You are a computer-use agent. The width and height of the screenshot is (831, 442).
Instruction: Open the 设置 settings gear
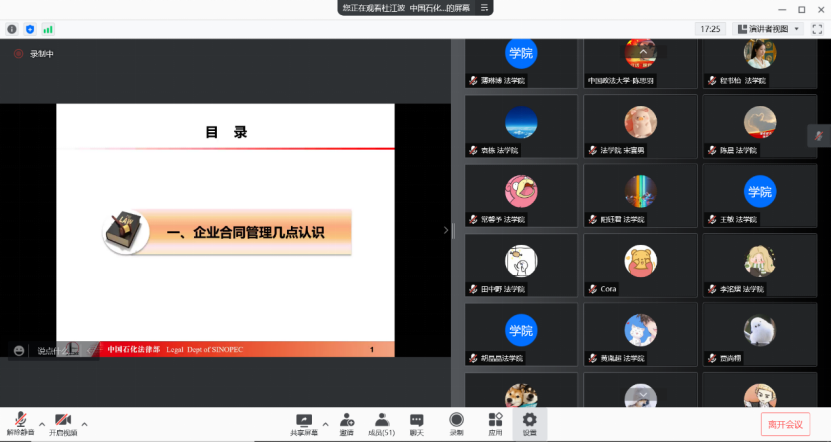tap(529, 421)
